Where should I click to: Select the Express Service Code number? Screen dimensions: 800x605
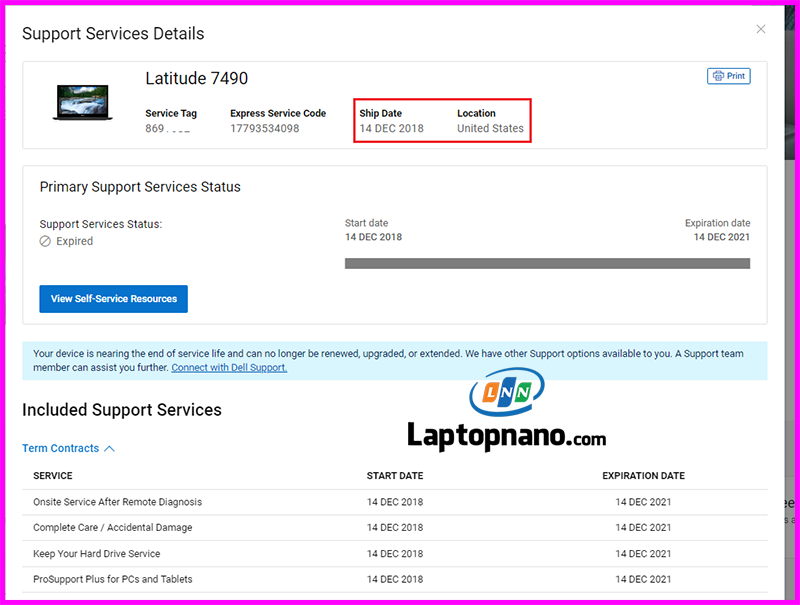(264, 129)
